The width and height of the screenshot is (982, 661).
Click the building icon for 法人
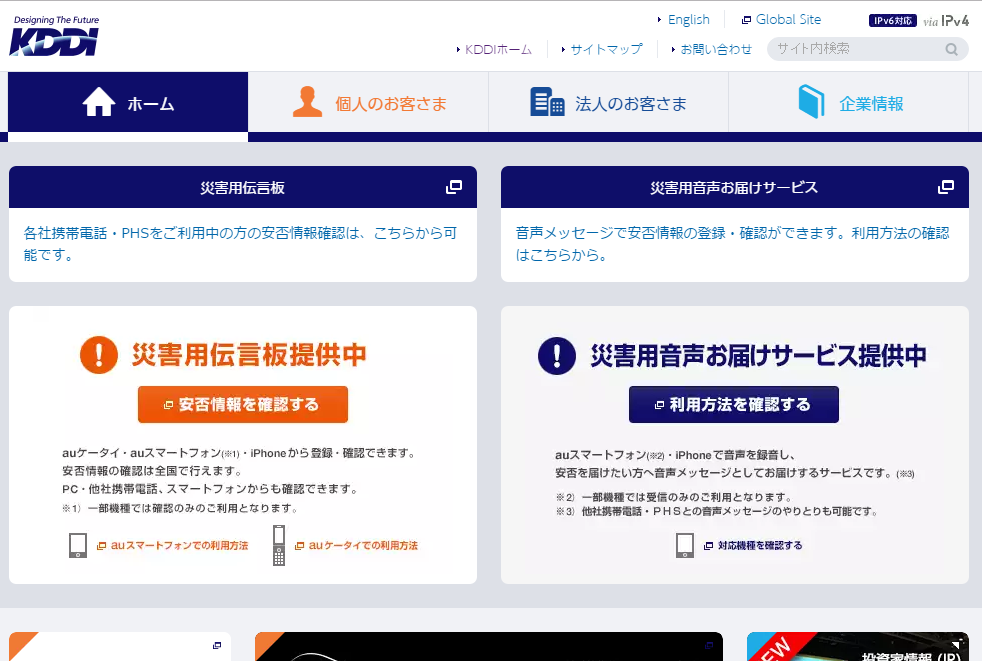pos(547,102)
